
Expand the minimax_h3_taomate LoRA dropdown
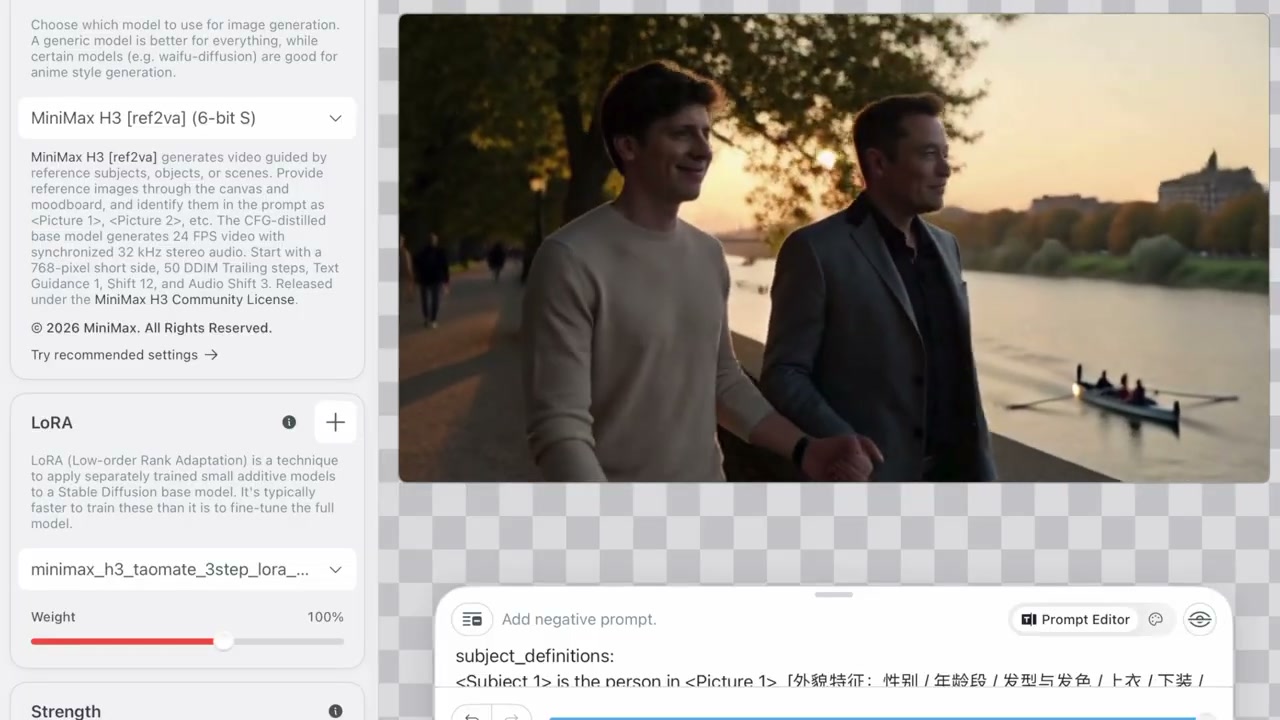[187, 569]
